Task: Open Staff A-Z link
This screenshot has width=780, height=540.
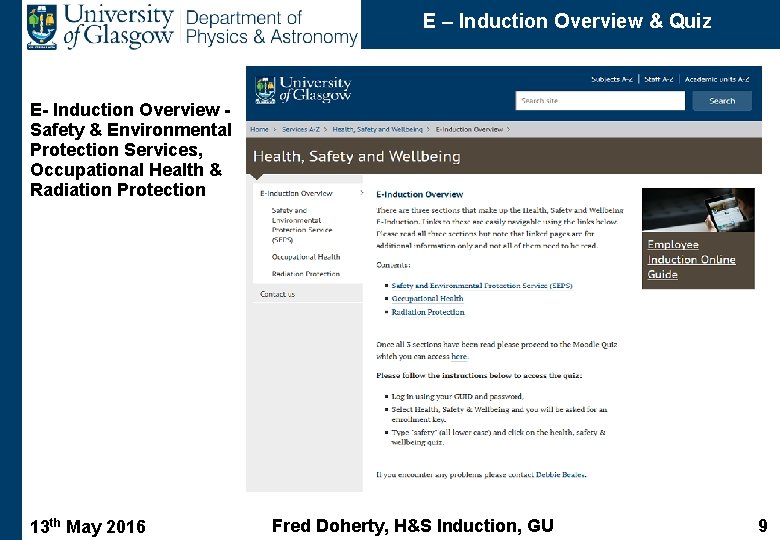Action: coord(659,79)
